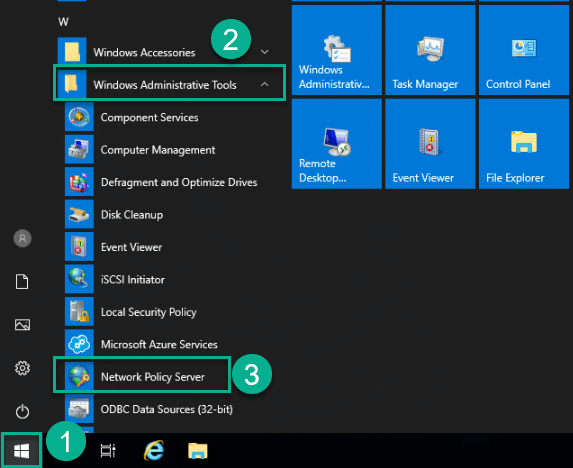Launch Internet Explorer from taskbar
Image resolution: width=573 pixels, height=468 pixels.
[x=154, y=450]
